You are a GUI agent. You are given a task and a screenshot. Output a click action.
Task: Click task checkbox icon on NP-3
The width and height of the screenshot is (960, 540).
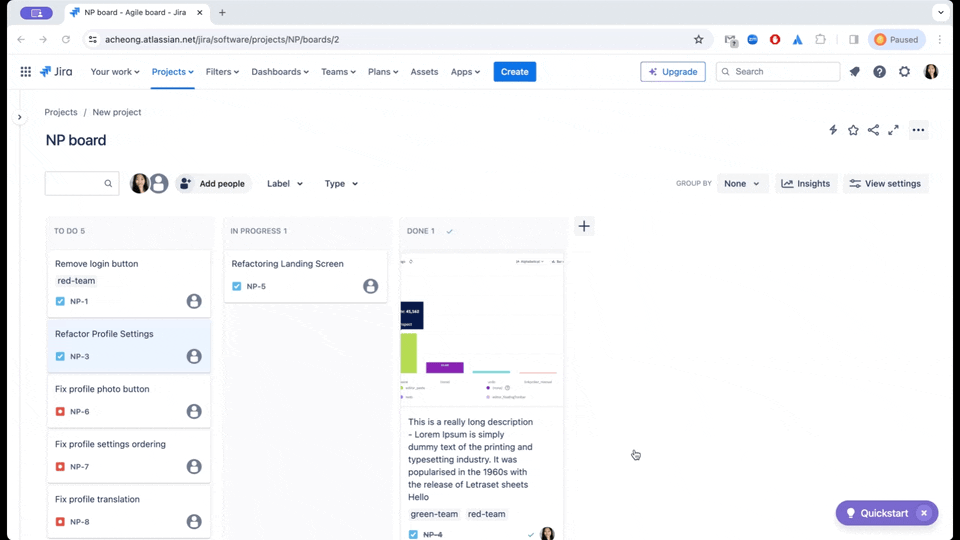[60, 356]
